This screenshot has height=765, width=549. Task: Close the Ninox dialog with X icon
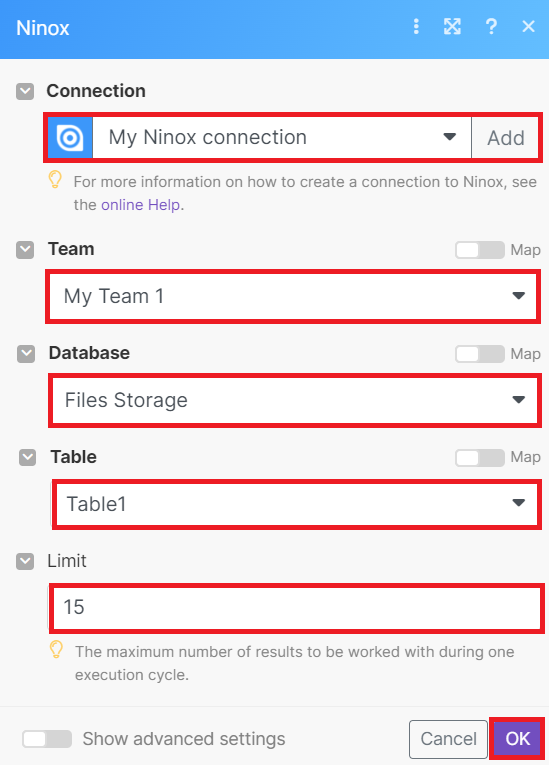tap(529, 26)
